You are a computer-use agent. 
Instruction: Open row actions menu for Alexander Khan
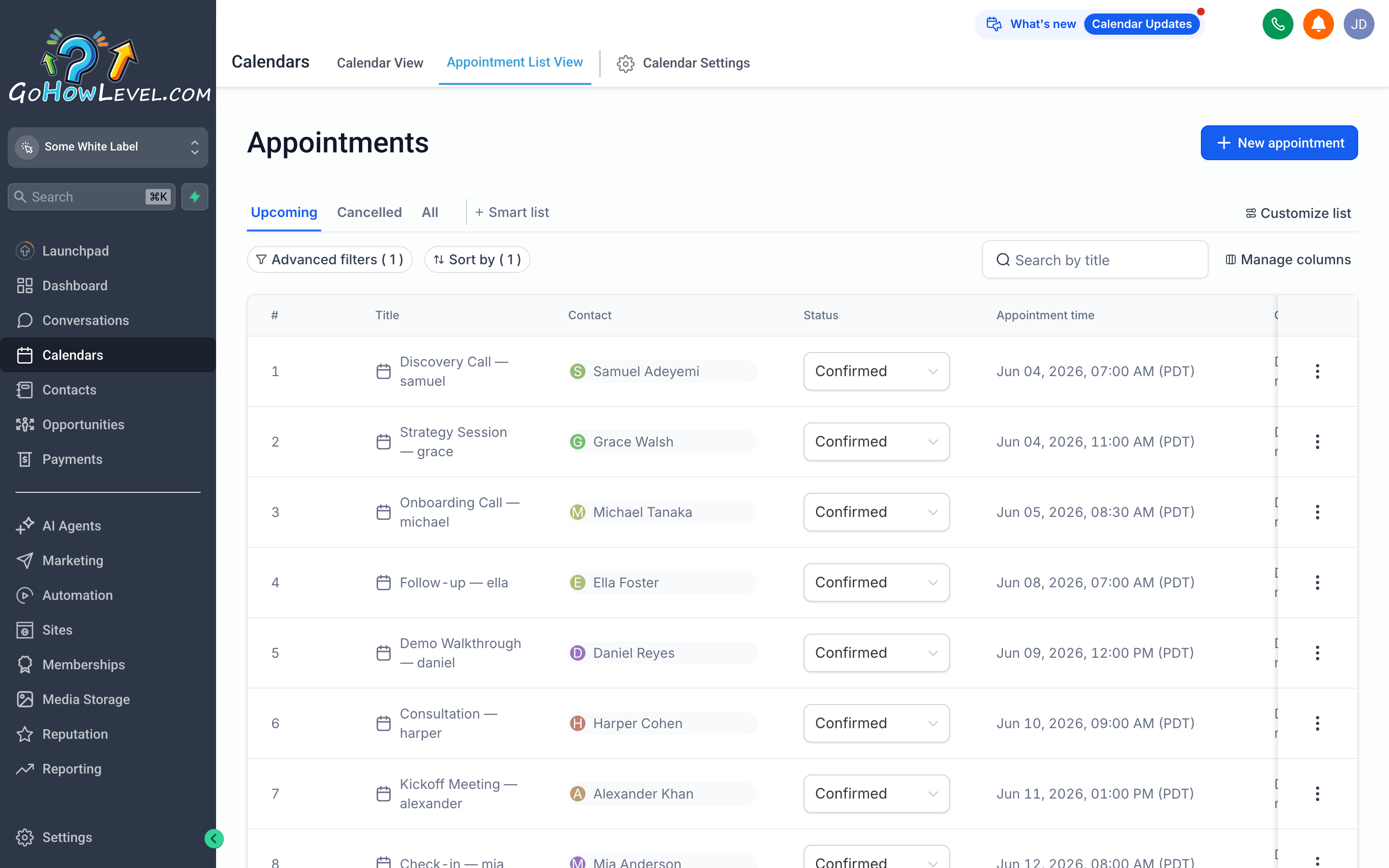point(1317,794)
